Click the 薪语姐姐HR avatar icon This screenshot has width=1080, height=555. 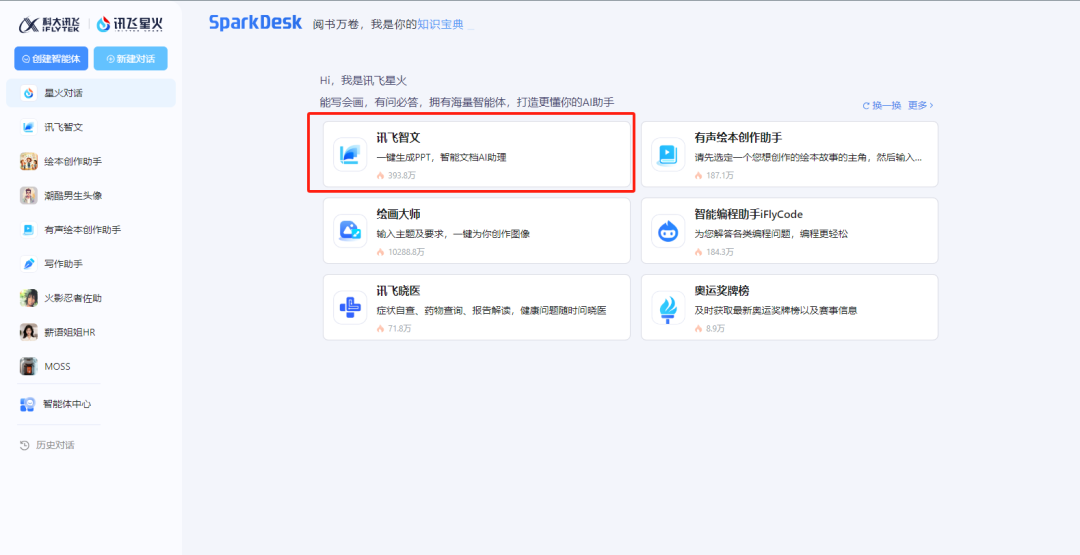[28, 332]
